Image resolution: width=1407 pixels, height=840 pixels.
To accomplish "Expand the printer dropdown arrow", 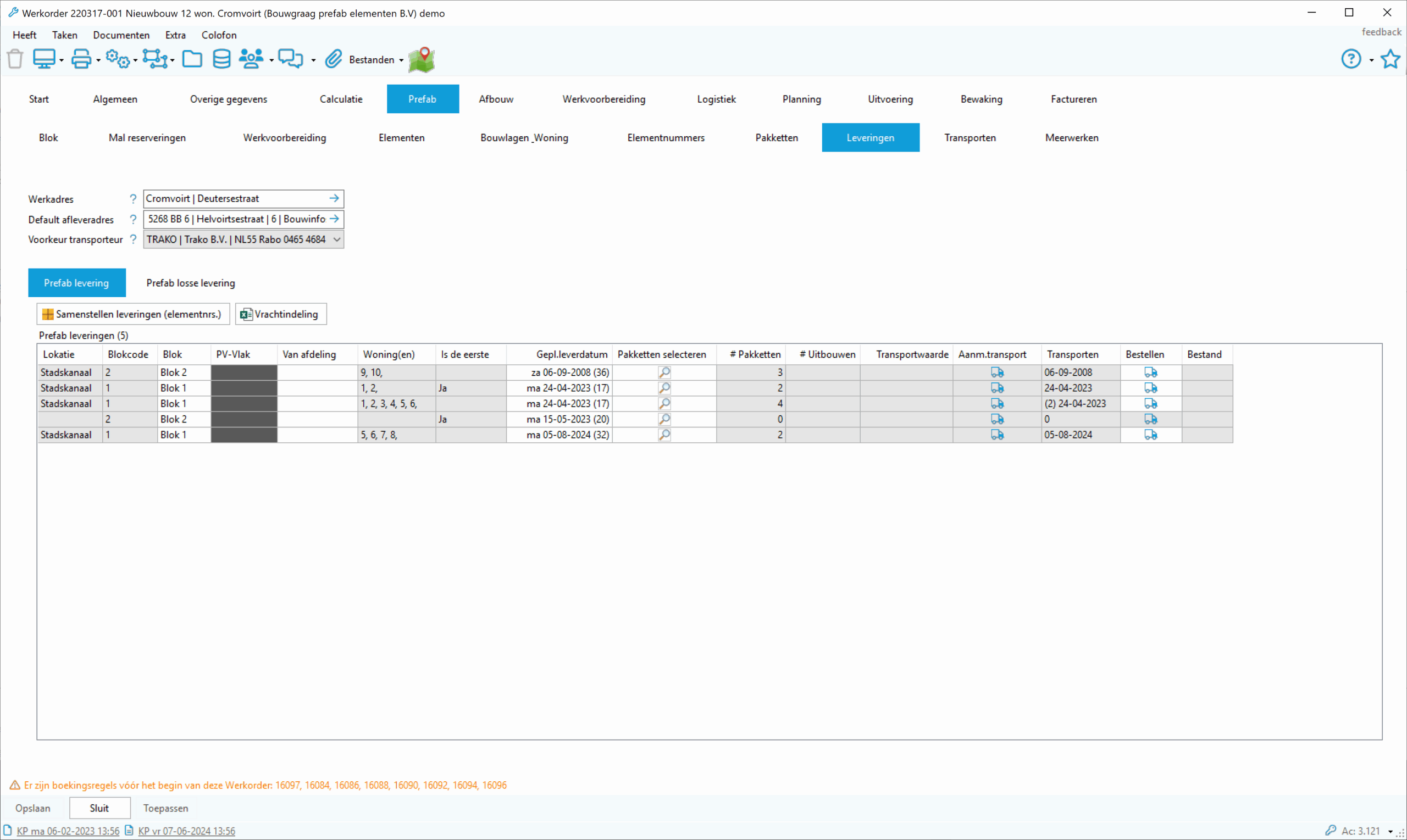I will (x=98, y=60).
